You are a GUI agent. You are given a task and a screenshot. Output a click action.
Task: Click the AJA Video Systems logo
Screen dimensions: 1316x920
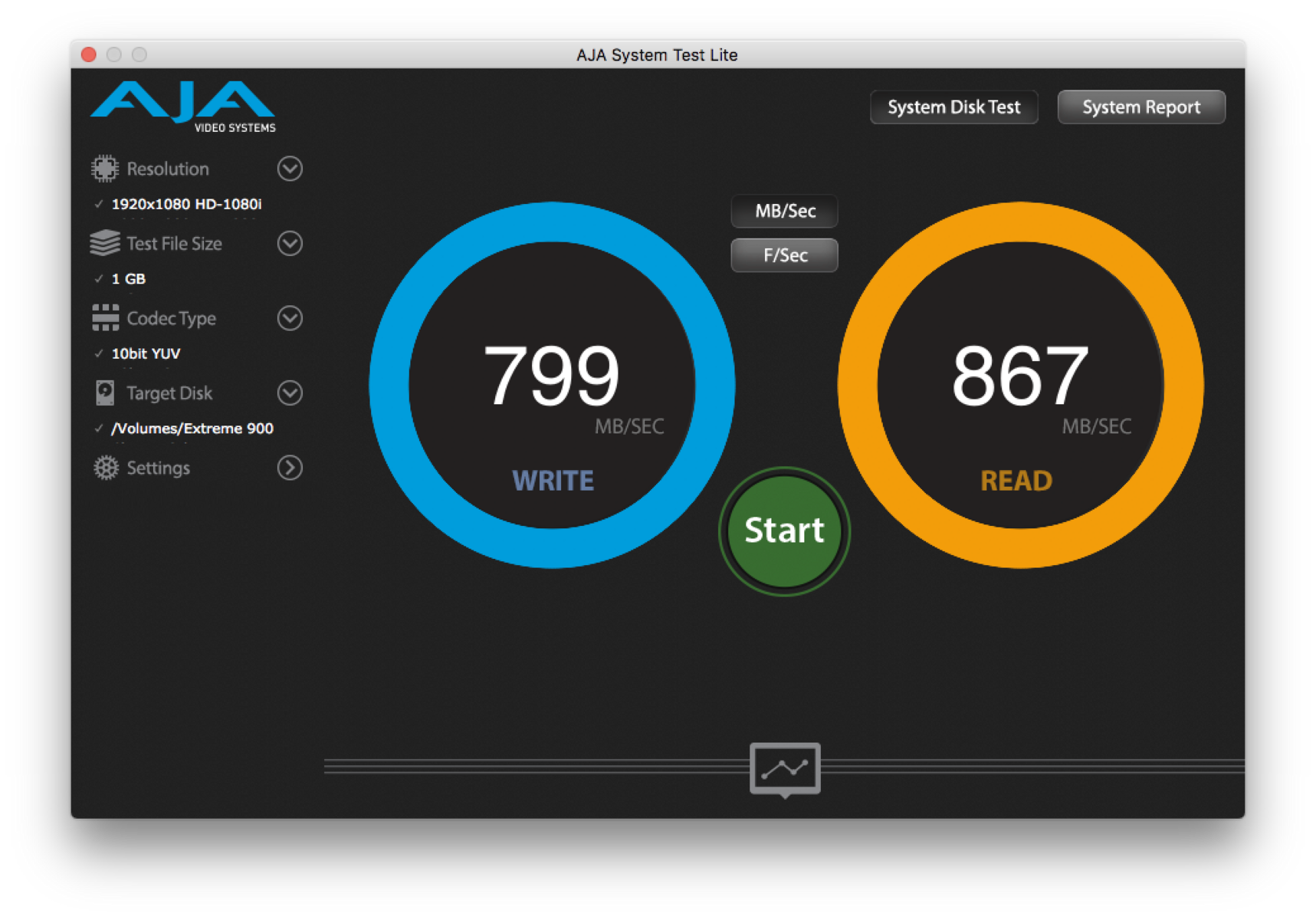[183, 106]
